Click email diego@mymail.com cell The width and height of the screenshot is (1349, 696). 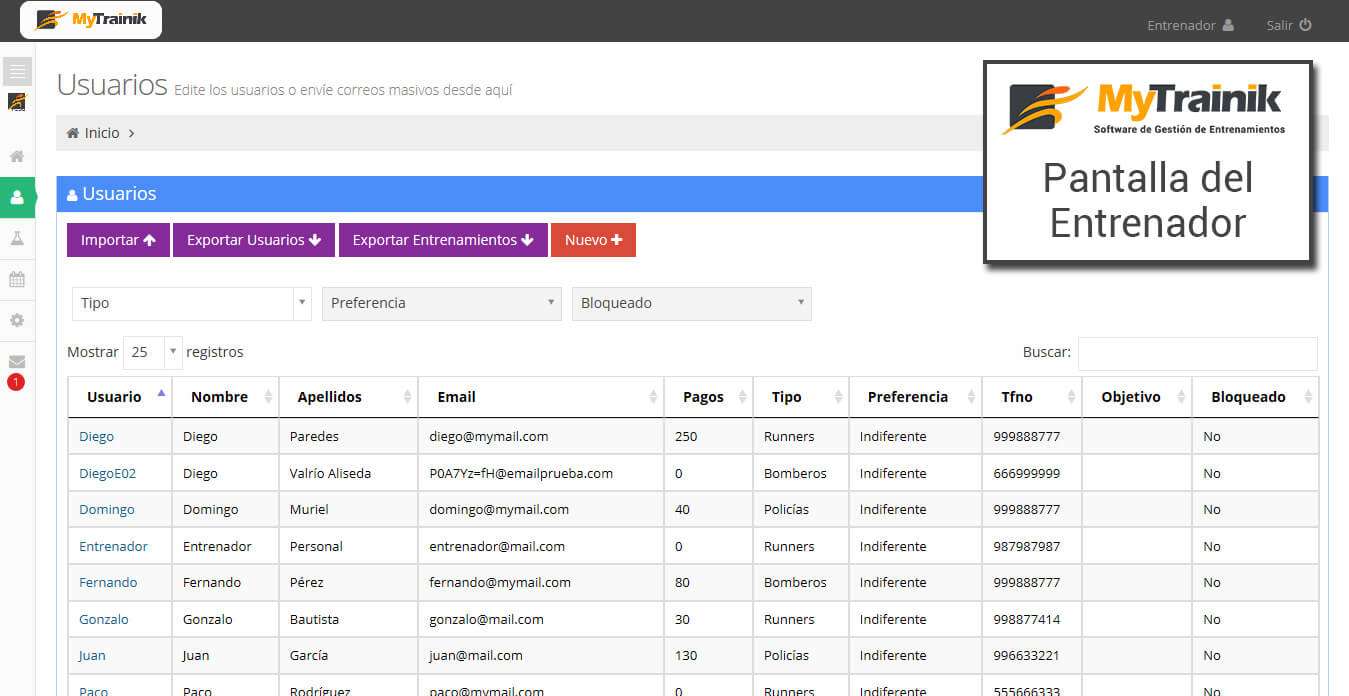(x=541, y=437)
